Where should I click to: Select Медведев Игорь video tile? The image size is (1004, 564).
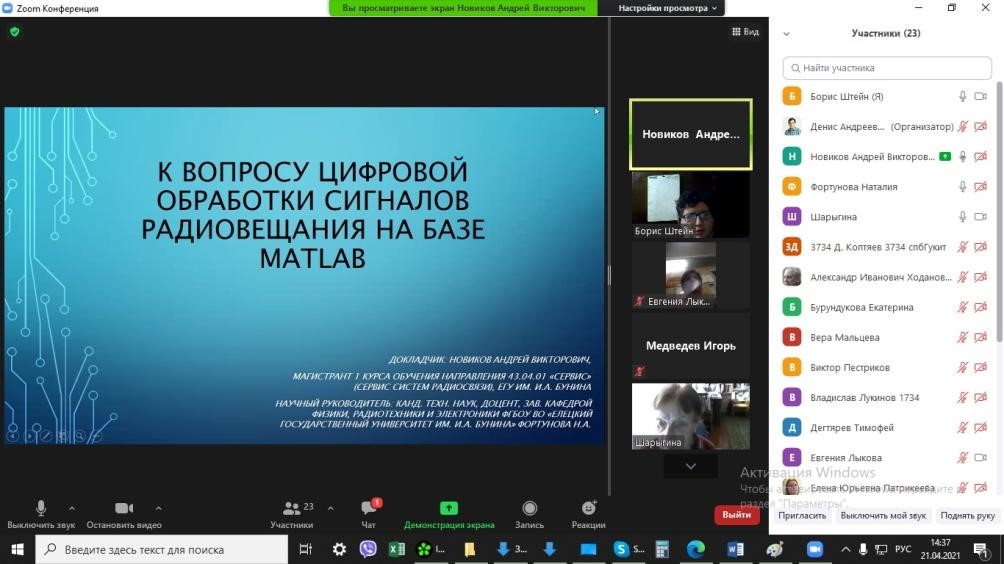click(690, 346)
